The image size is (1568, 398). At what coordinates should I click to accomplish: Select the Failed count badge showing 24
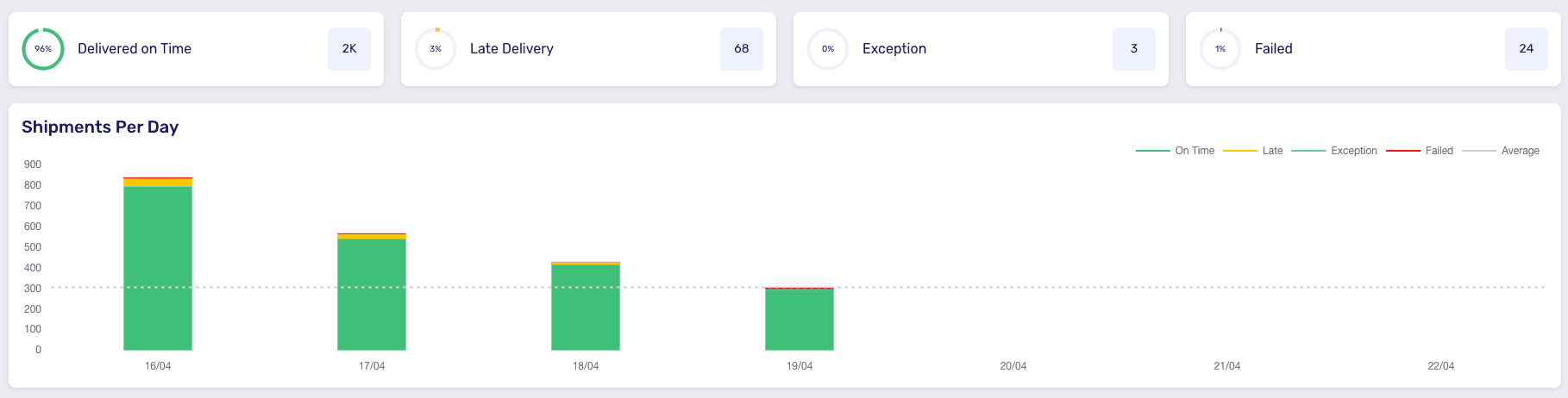[x=1527, y=49]
